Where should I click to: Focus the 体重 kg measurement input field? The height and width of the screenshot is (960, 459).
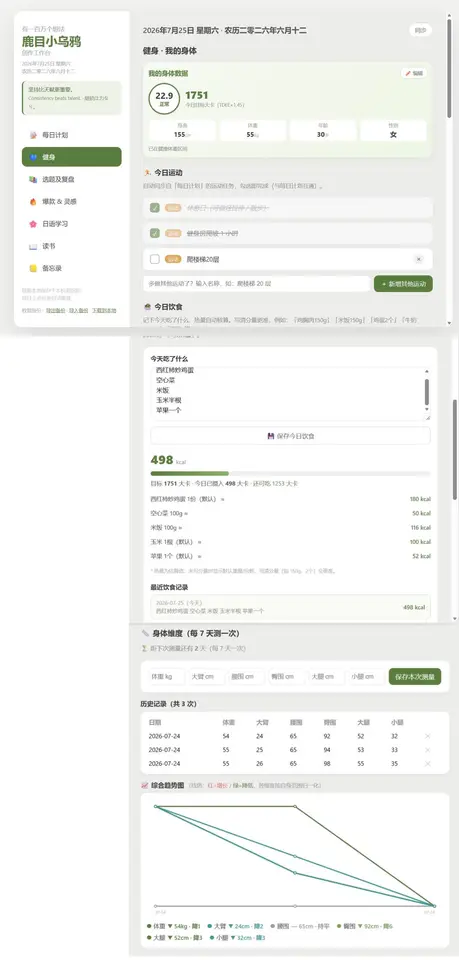click(x=165, y=677)
